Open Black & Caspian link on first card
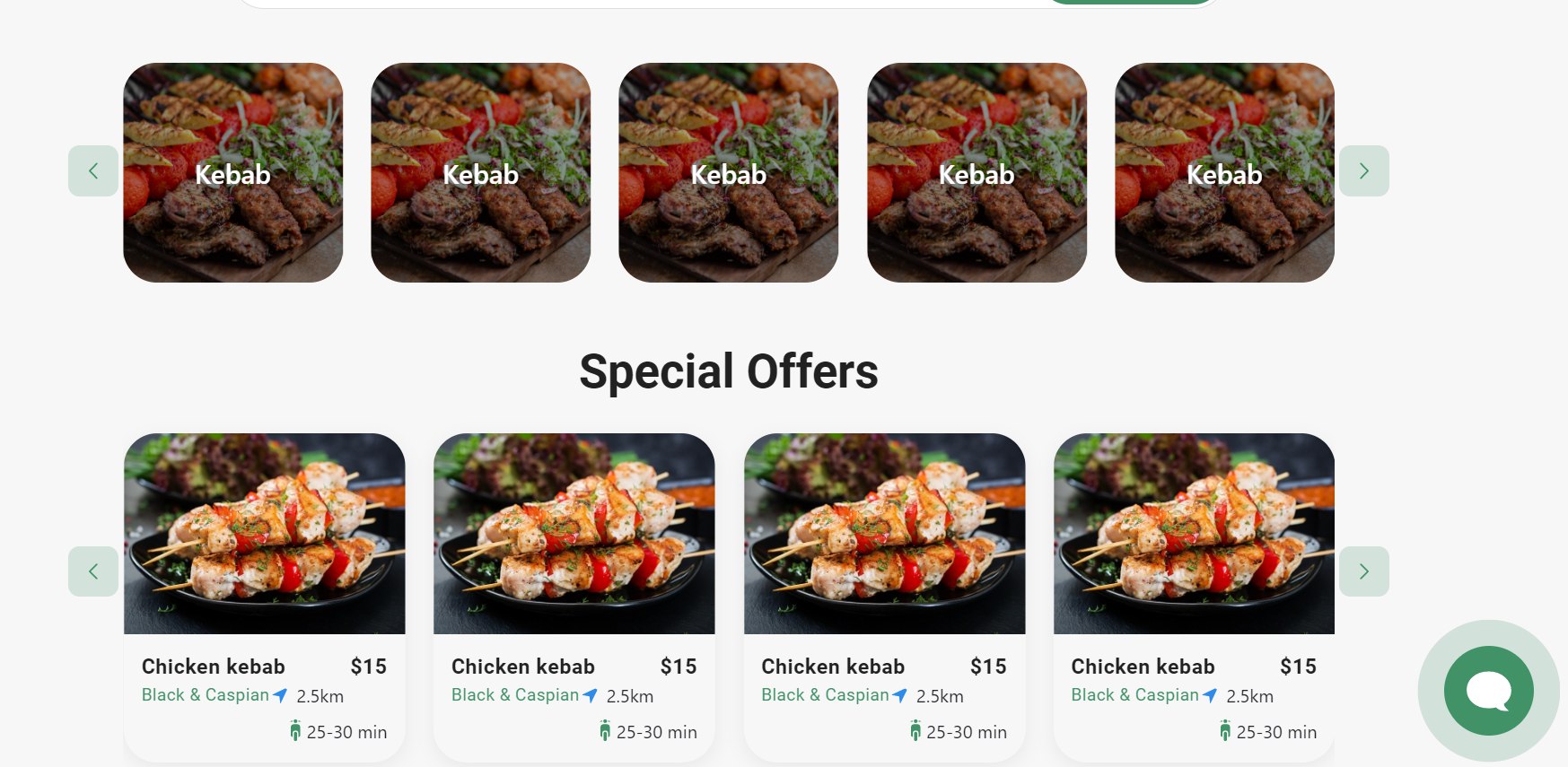This screenshot has height=767, width=1568. 206,695
